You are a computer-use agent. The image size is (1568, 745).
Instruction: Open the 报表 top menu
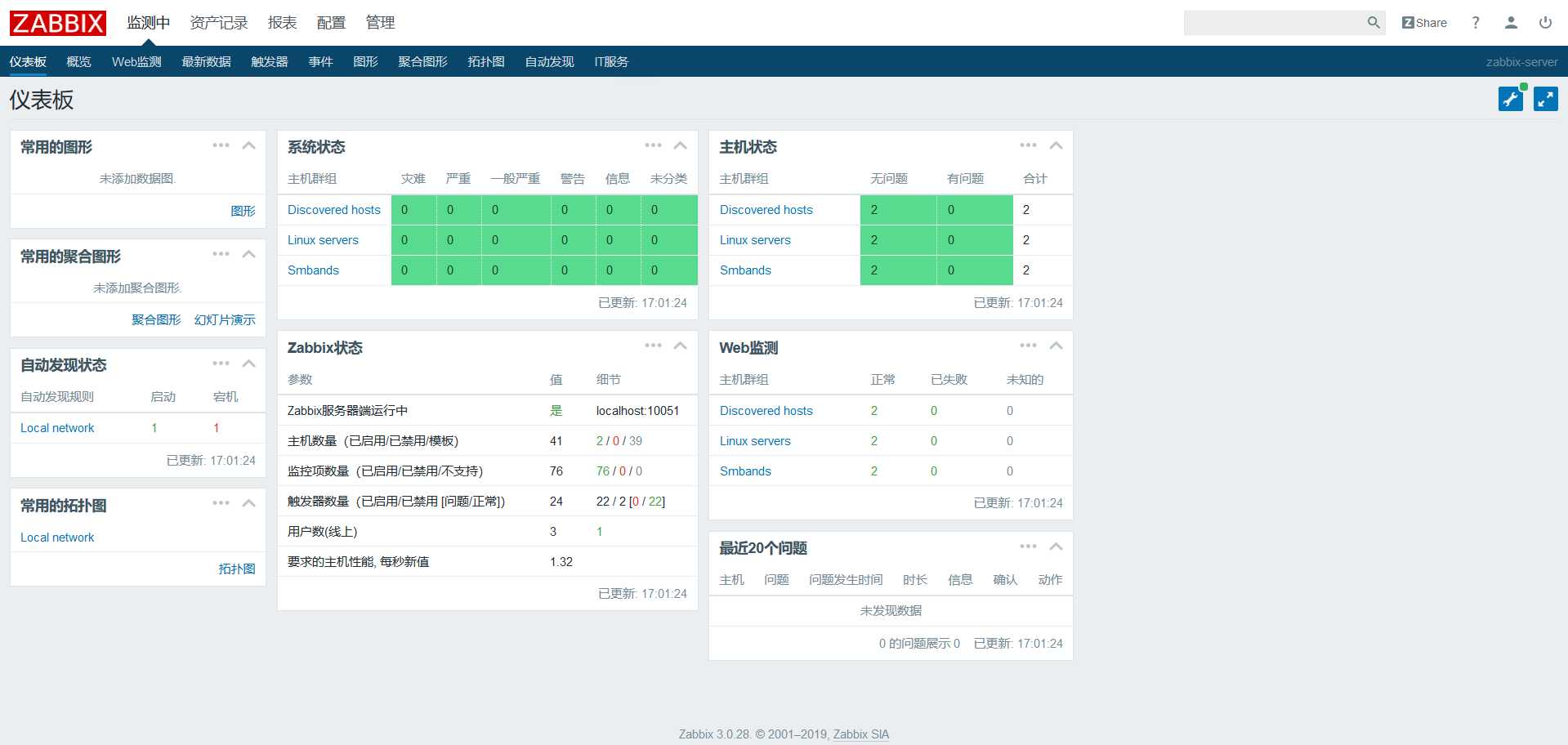click(283, 23)
